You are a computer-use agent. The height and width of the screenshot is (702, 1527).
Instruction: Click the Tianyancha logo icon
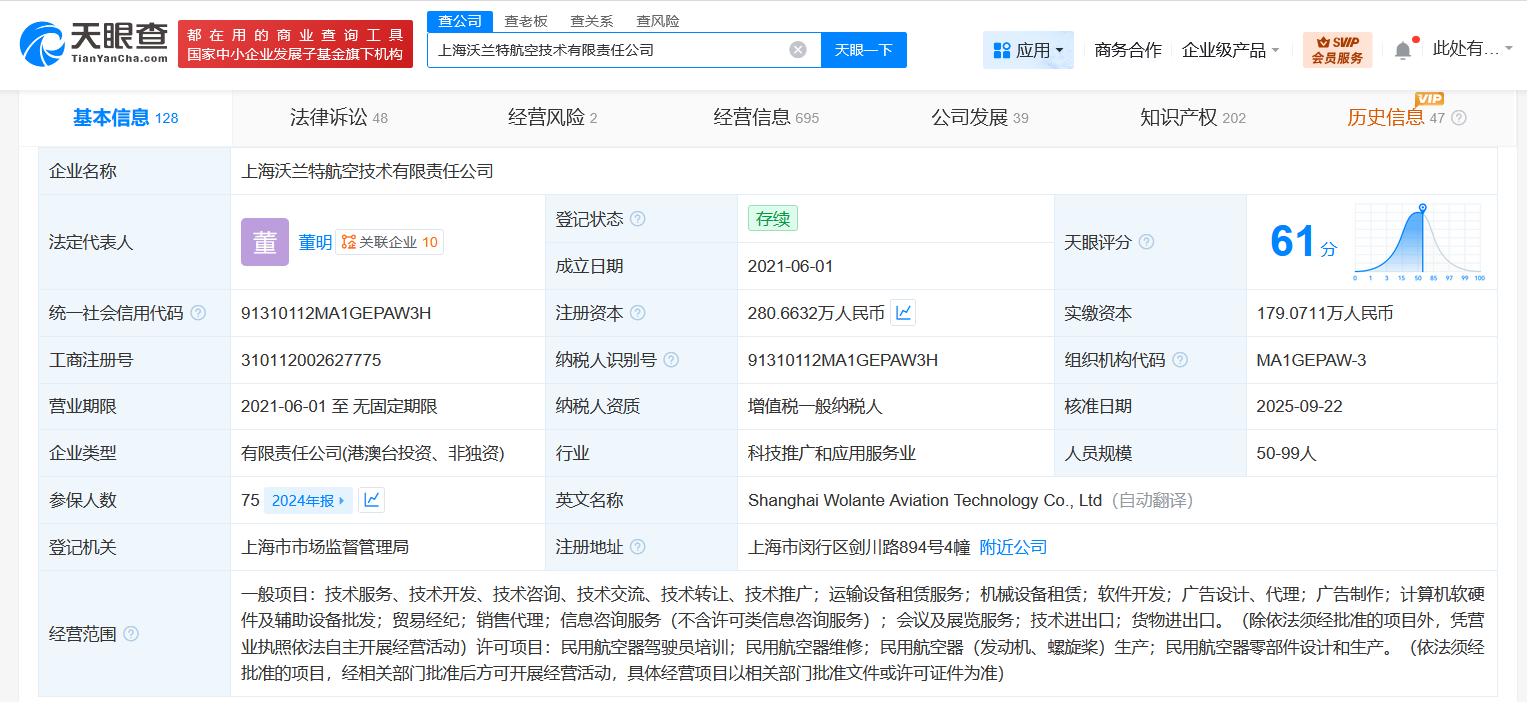click(x=41, y=42)
